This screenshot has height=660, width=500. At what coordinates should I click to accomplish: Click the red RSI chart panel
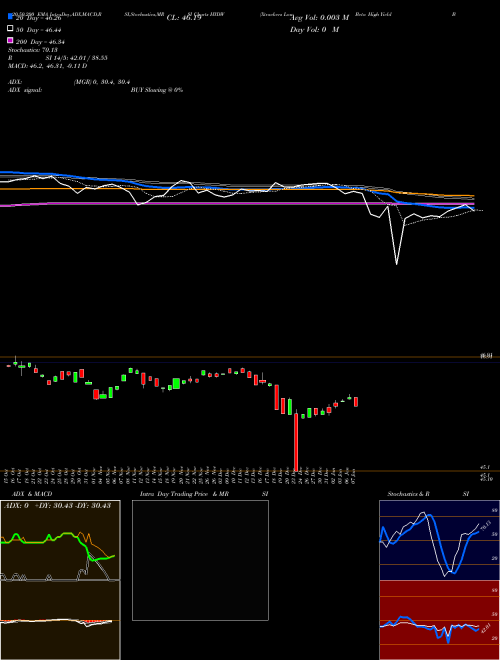[439, 620]
